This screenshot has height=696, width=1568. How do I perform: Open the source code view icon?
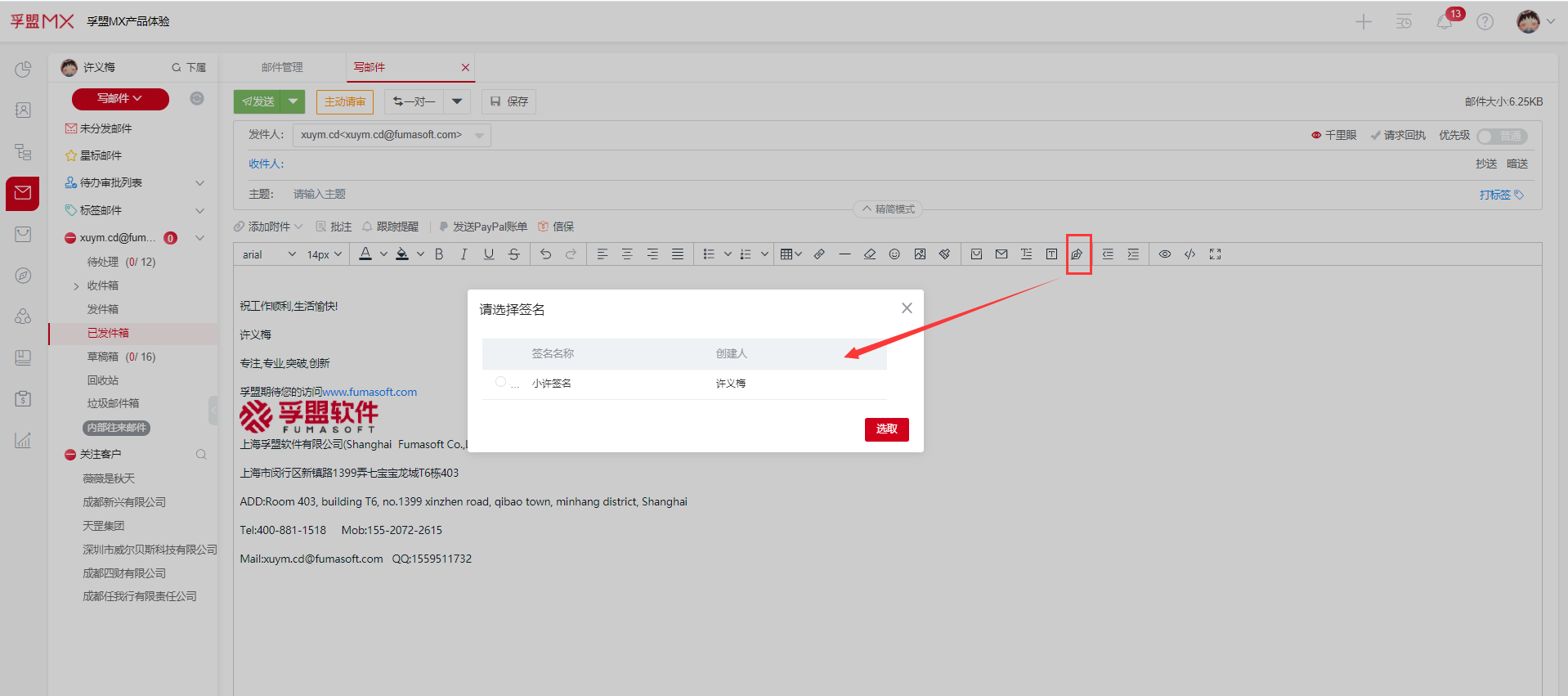1189,254
